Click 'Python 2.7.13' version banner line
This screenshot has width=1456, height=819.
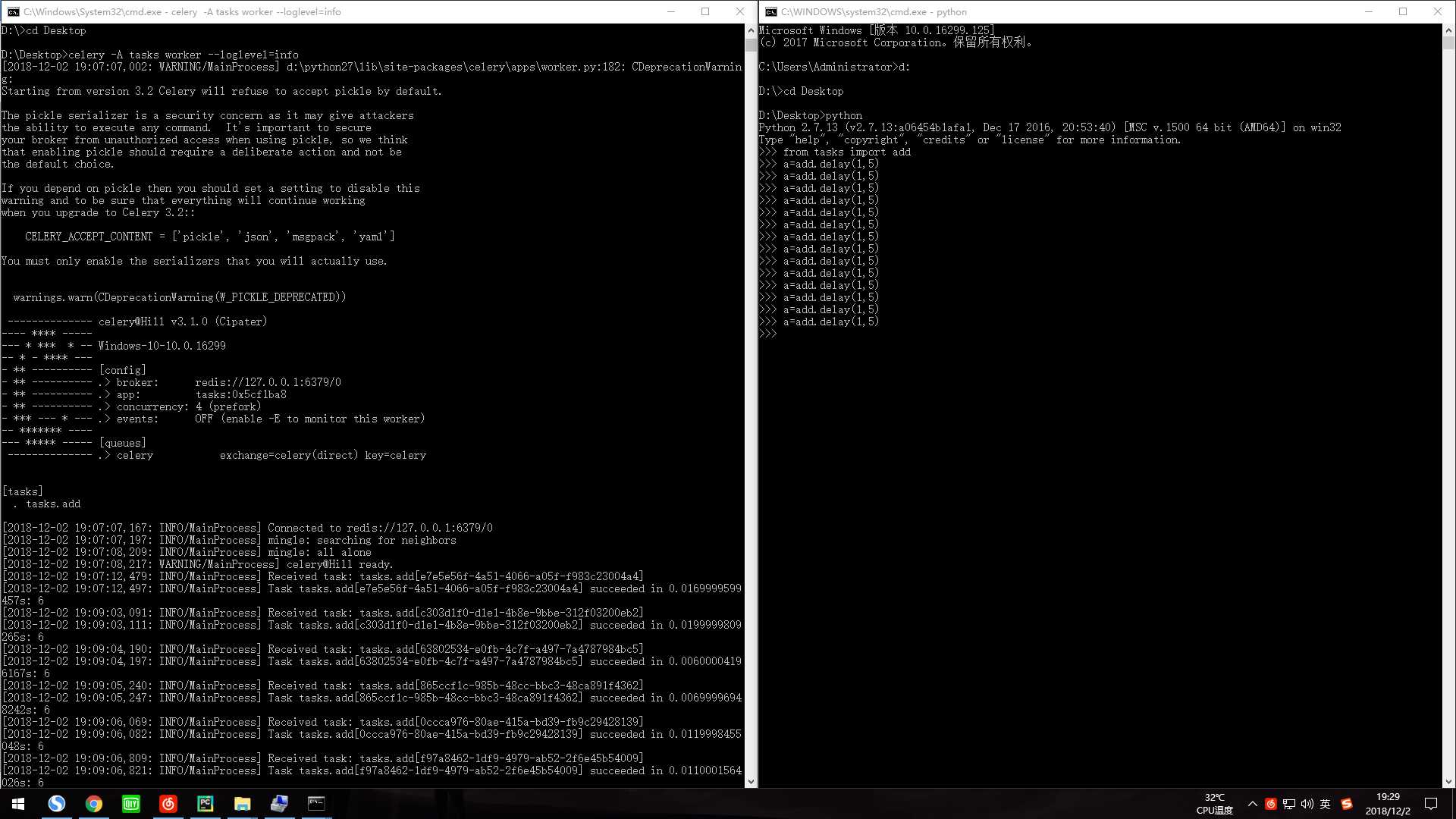[1050, 127]
